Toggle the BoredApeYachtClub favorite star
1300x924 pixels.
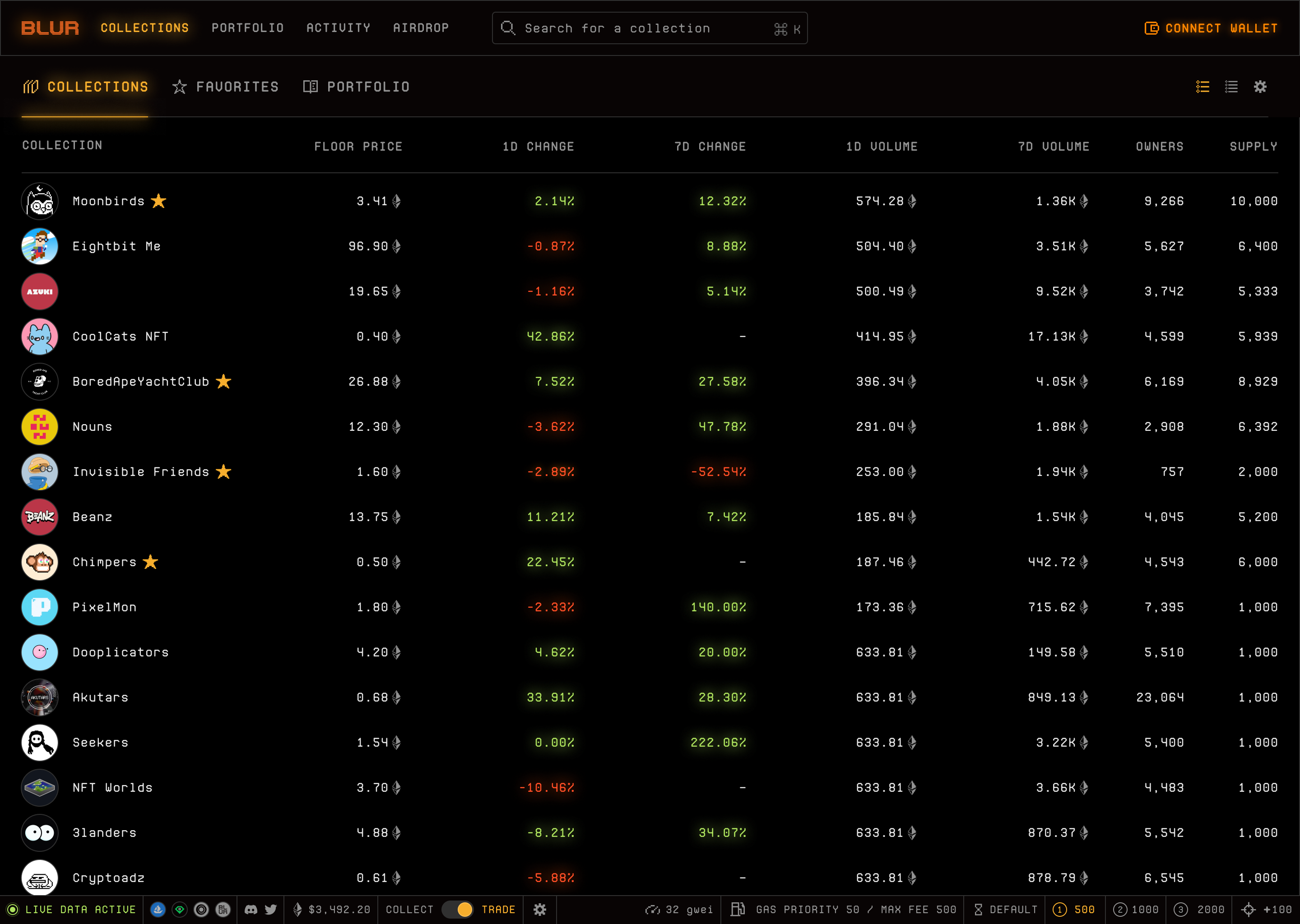click(223, 381)
